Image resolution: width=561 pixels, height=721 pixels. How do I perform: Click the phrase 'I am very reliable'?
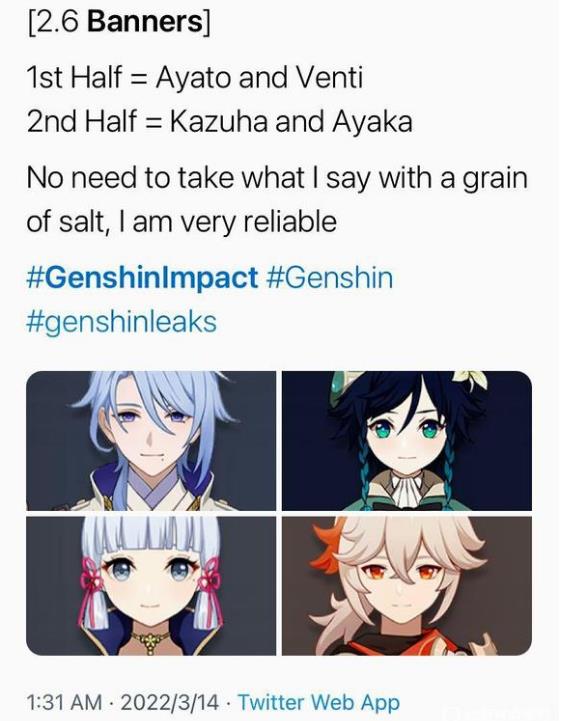(x=227, y=222)
